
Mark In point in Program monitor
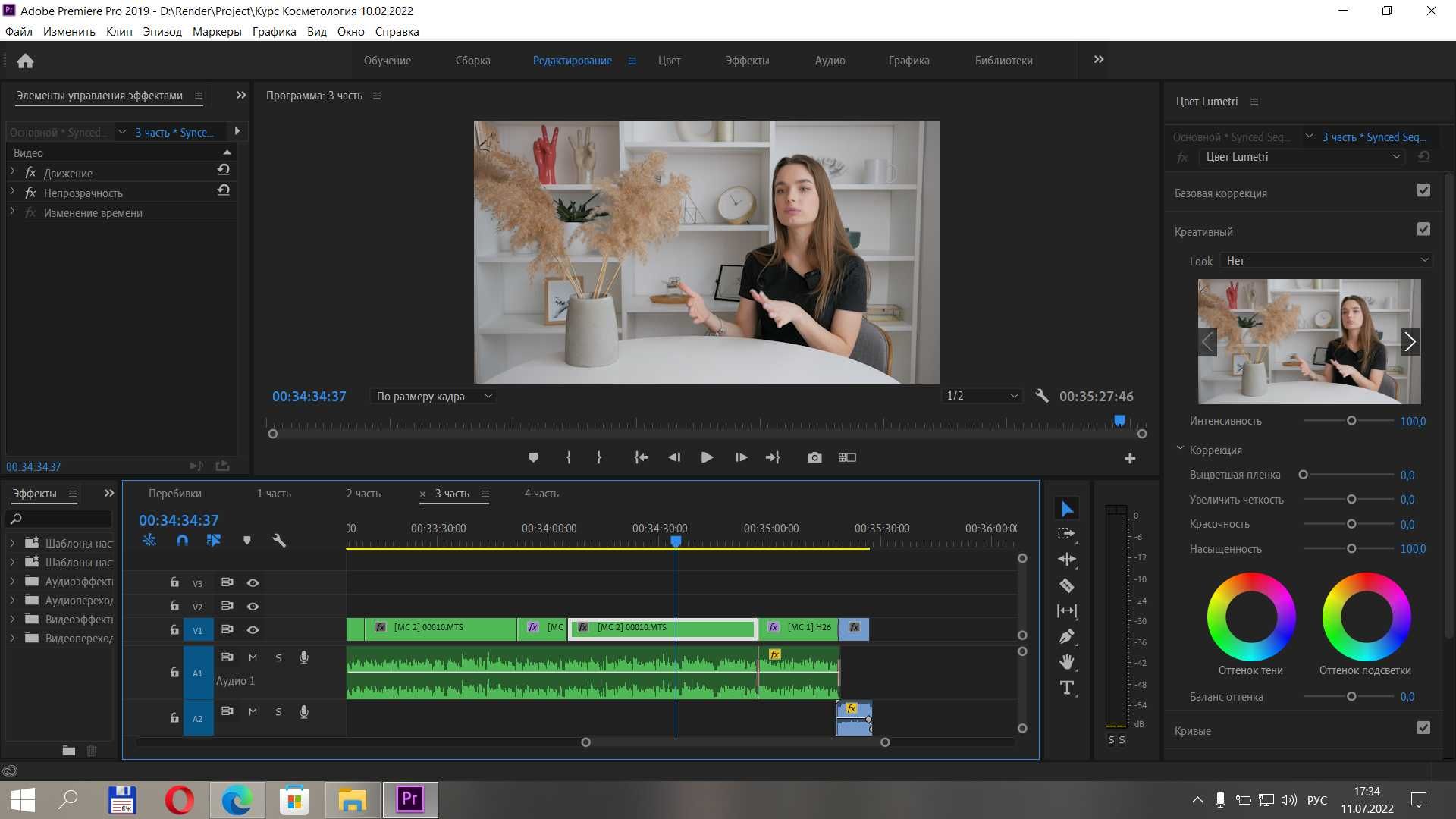[x=569, y=457]
